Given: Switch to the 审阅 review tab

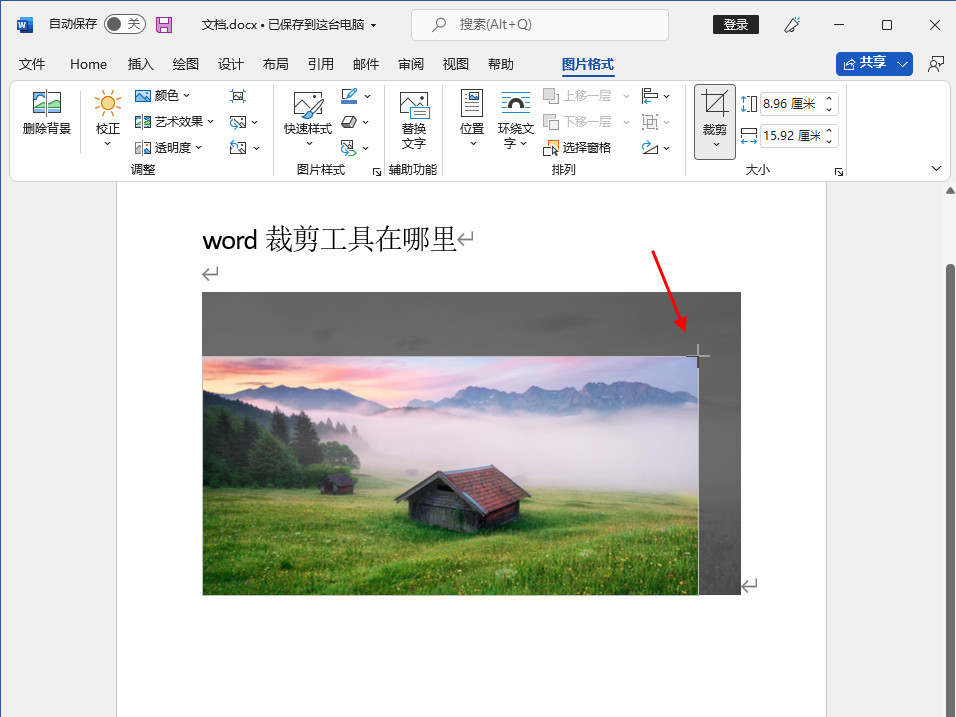Looking at the screenshot, I should coord(411,64).
